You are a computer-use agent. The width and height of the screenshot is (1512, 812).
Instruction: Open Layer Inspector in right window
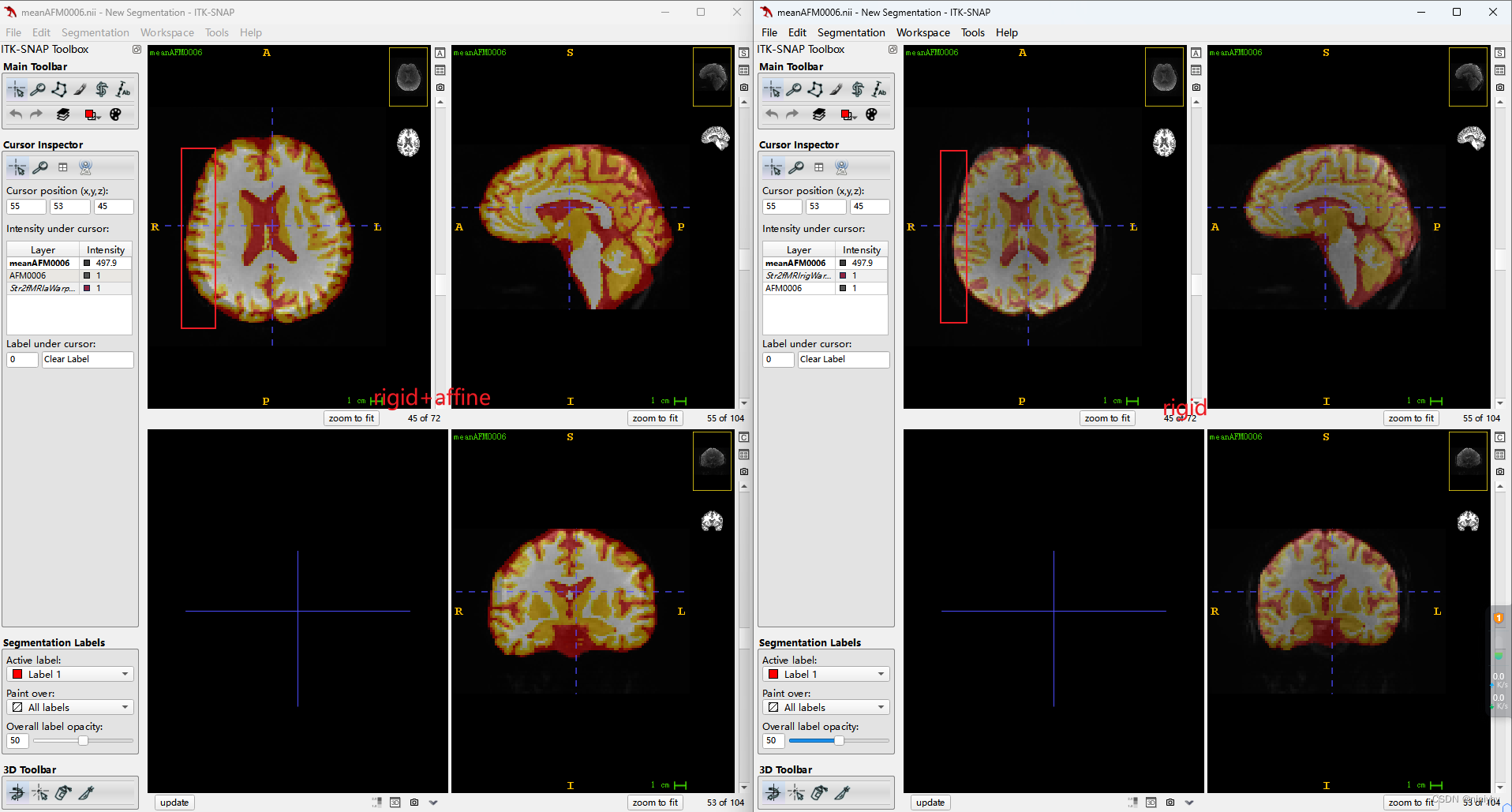tap(819, 114)
